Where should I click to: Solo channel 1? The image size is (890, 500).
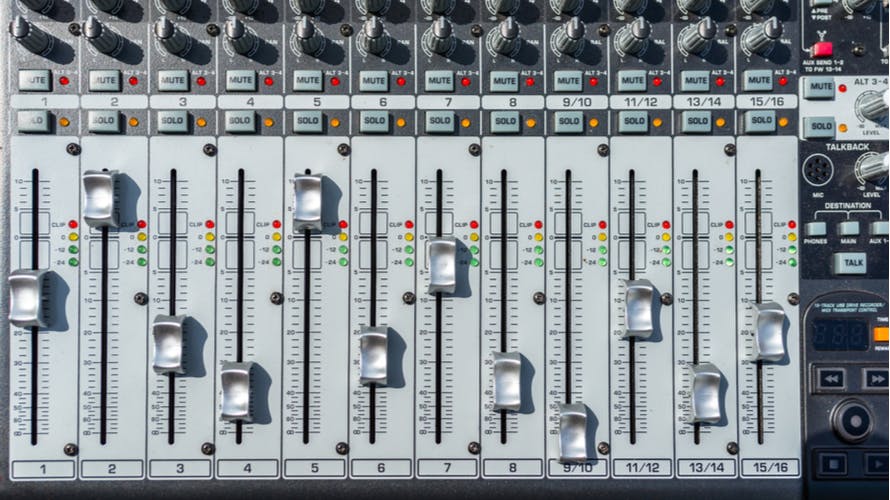pos(33,121)
